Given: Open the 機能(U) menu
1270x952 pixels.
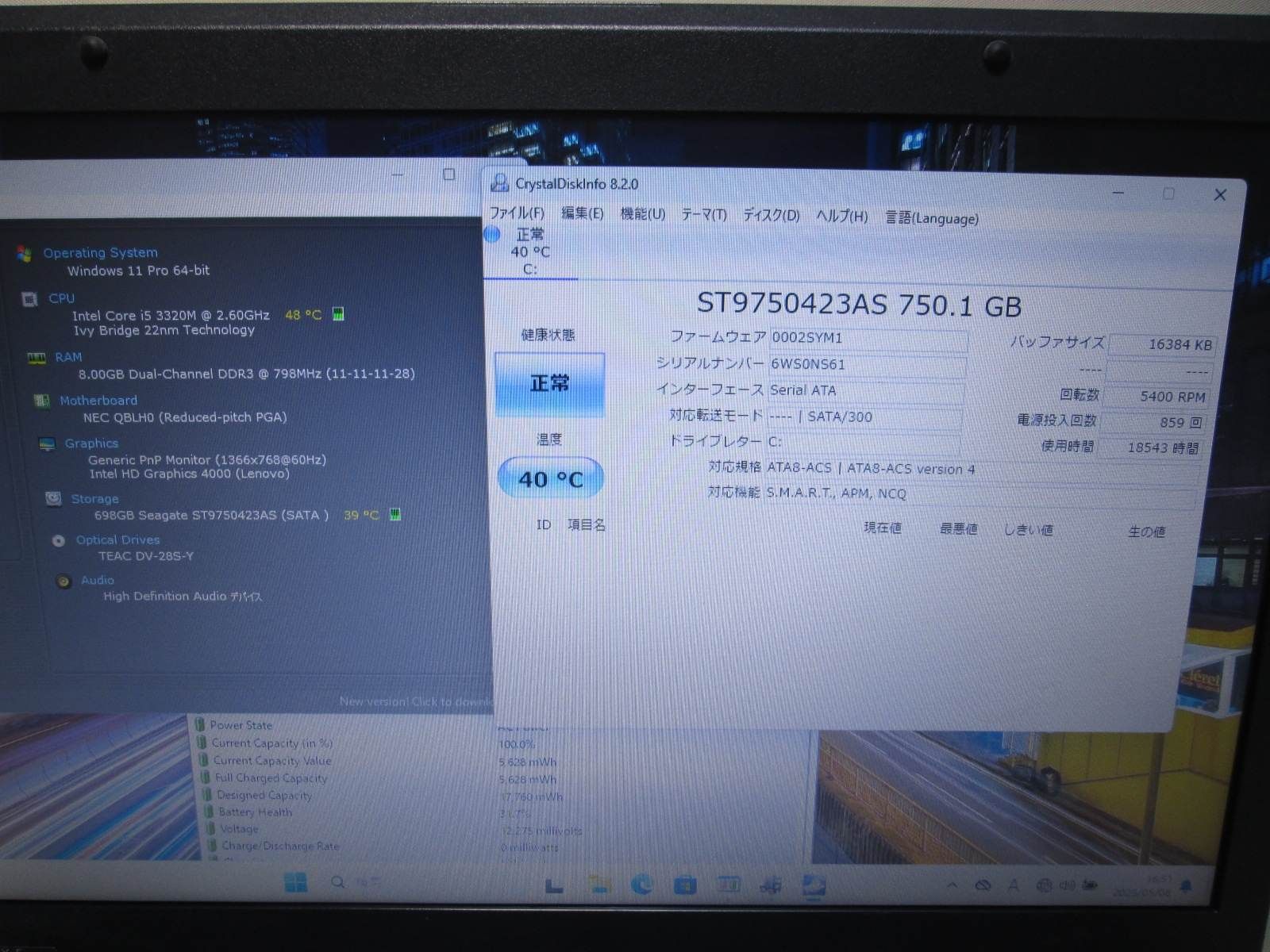Looking at the screenshot, I should point(642,214).
